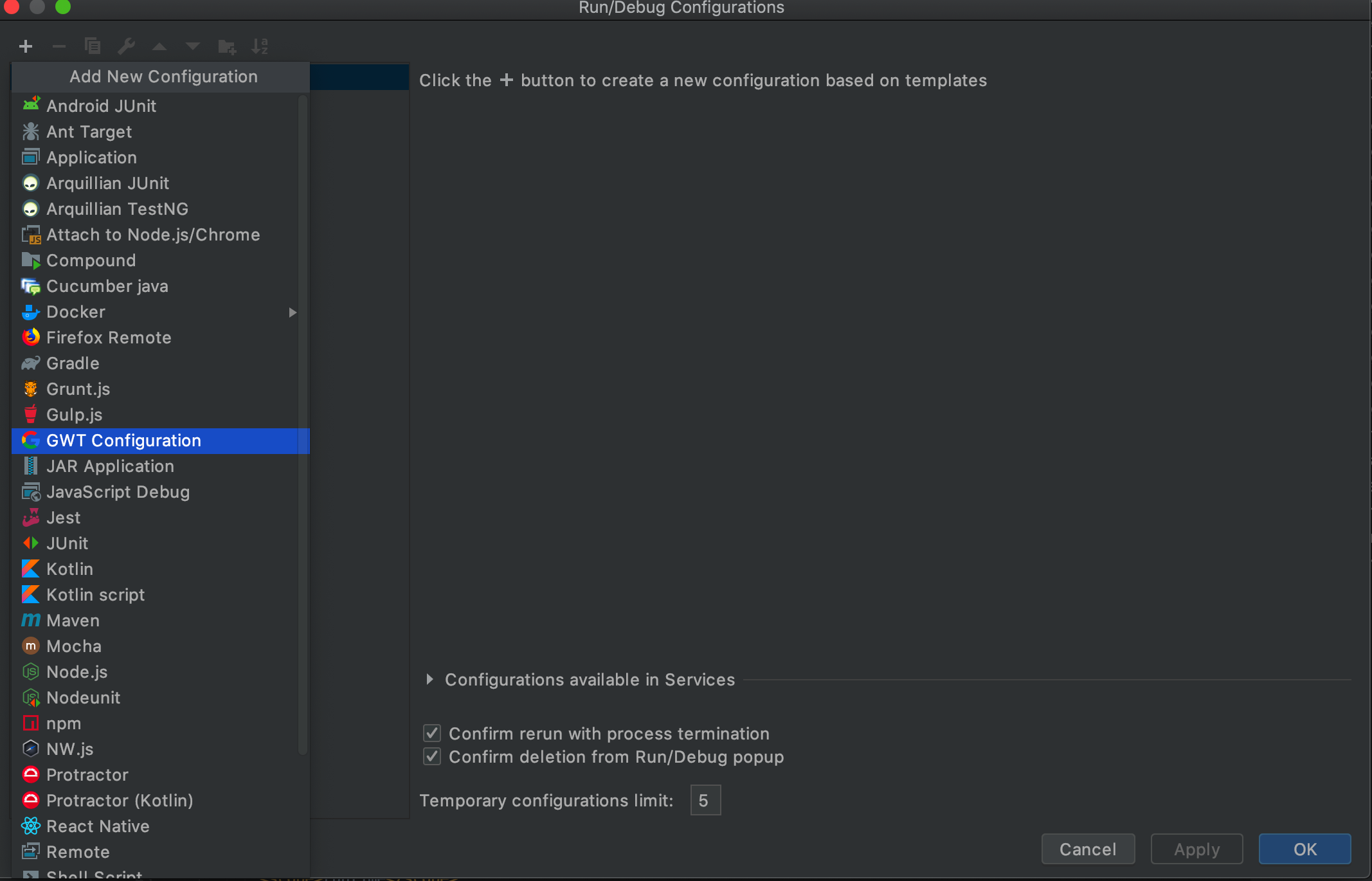Choose Protractor configuration
This screenshot has height=881, width=1372.
(x=161, y=776)
